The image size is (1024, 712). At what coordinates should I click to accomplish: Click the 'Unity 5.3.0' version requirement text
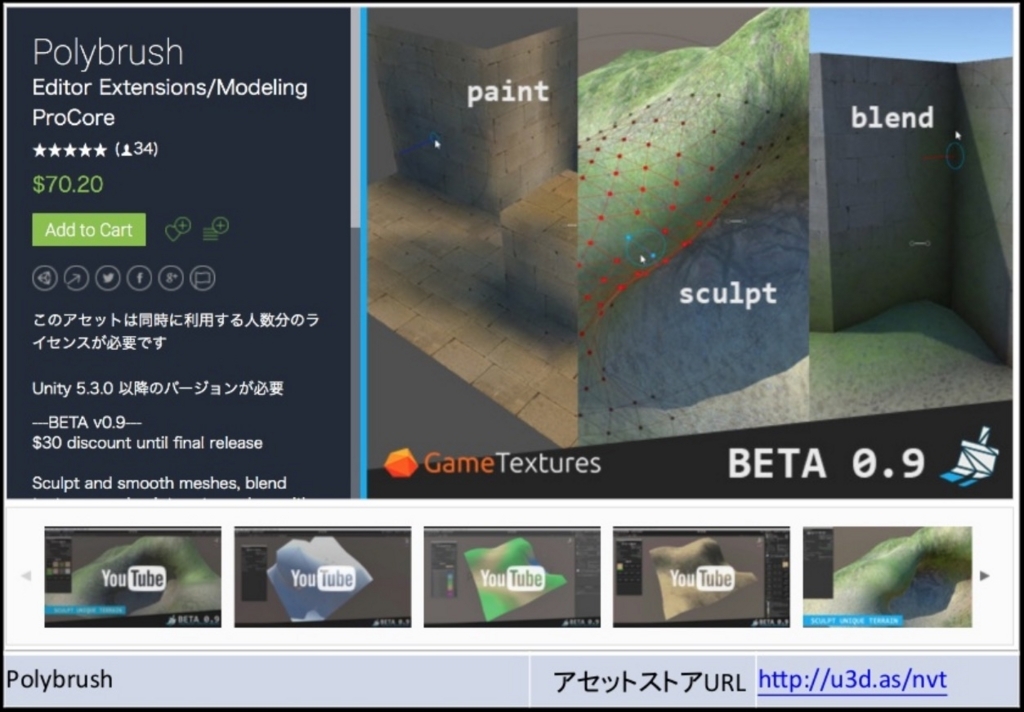(157, 389)
